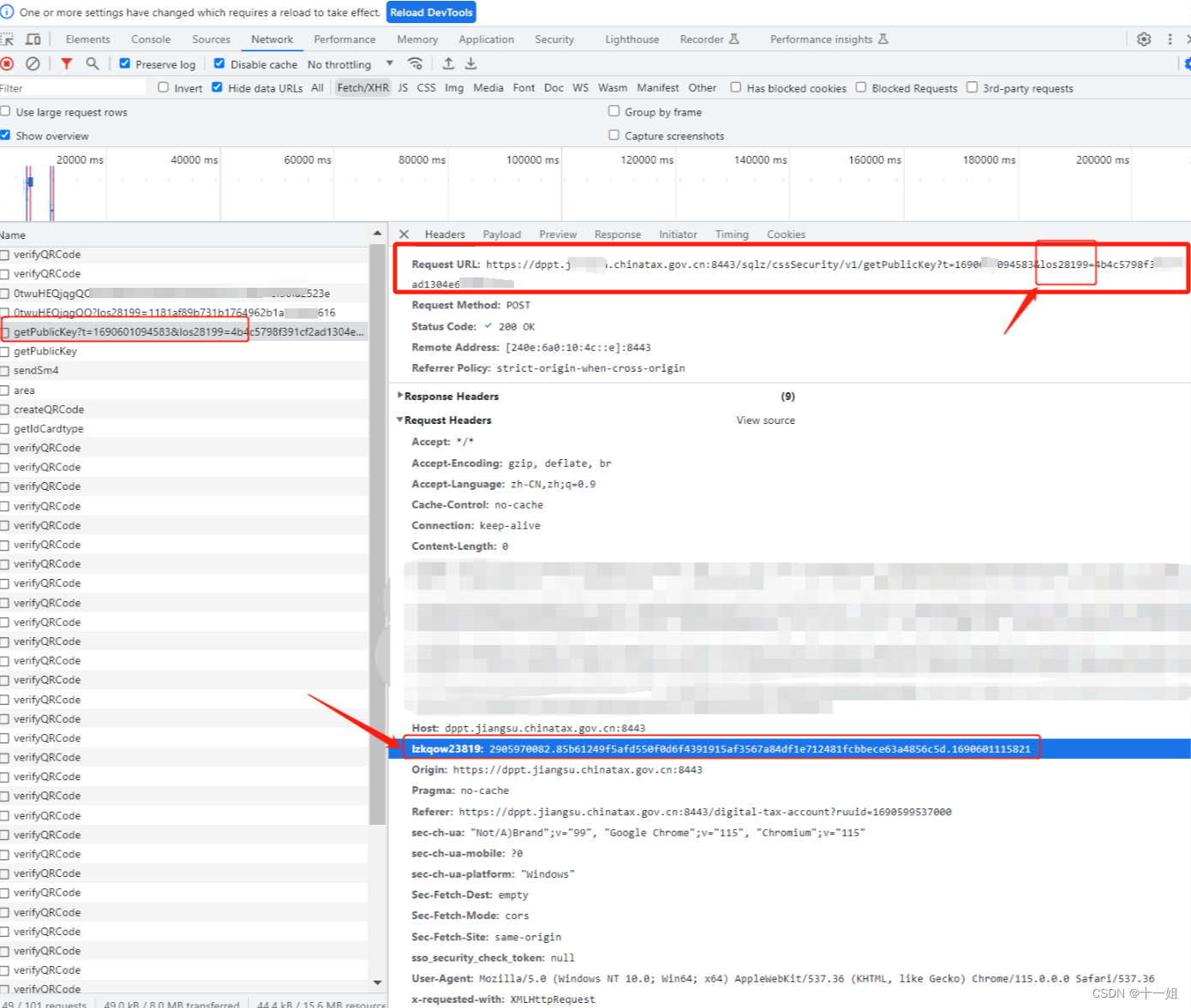
Task: Toggle Preserve log checkbox
Action: pos(124,63)
